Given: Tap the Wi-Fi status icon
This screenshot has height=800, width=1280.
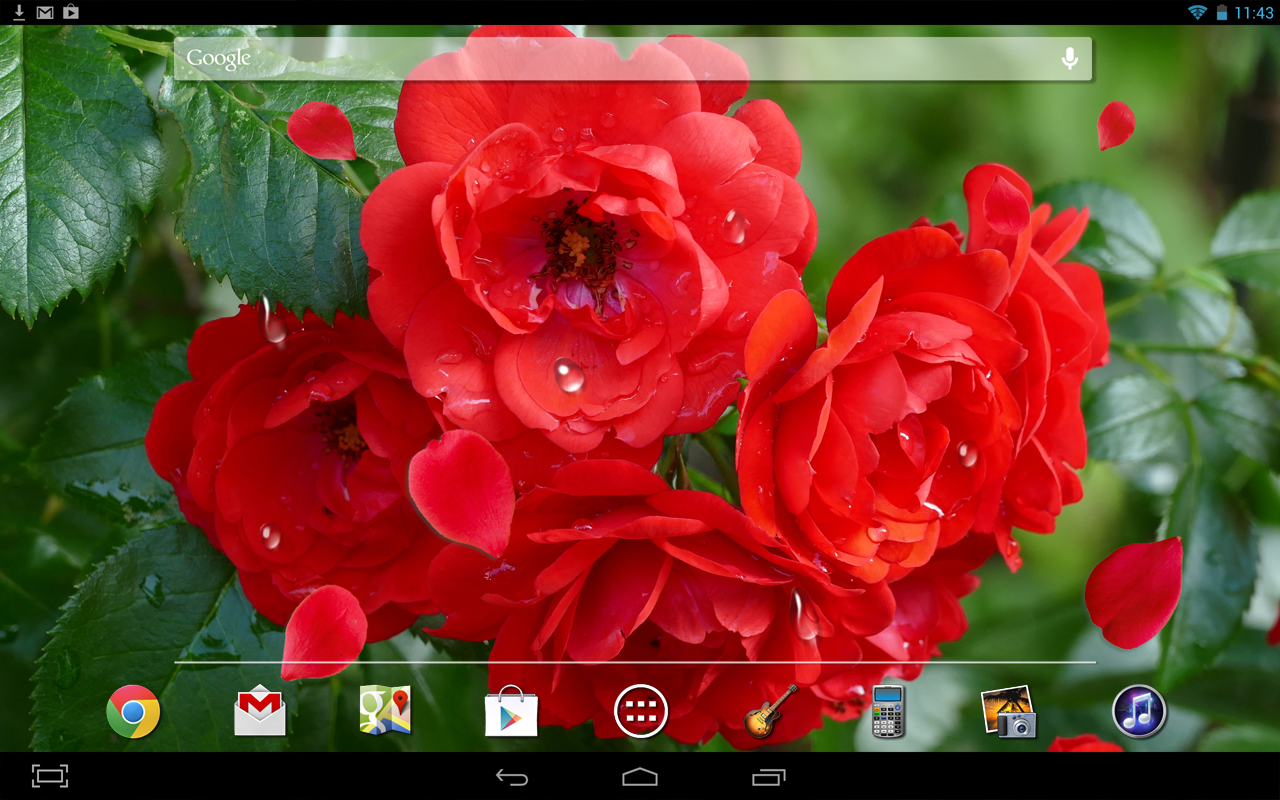Looking at the screenshot, I should (1197, 12).
